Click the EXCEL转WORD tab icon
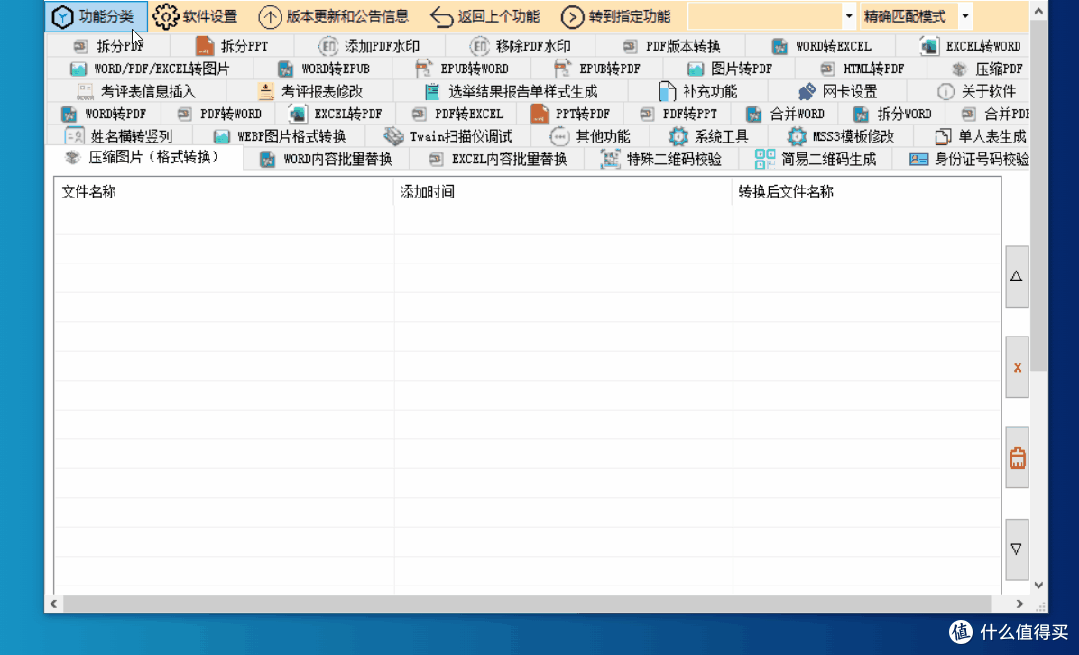Screen dimensions: 1079x655 pyautogui.click(x=930, y=46)
